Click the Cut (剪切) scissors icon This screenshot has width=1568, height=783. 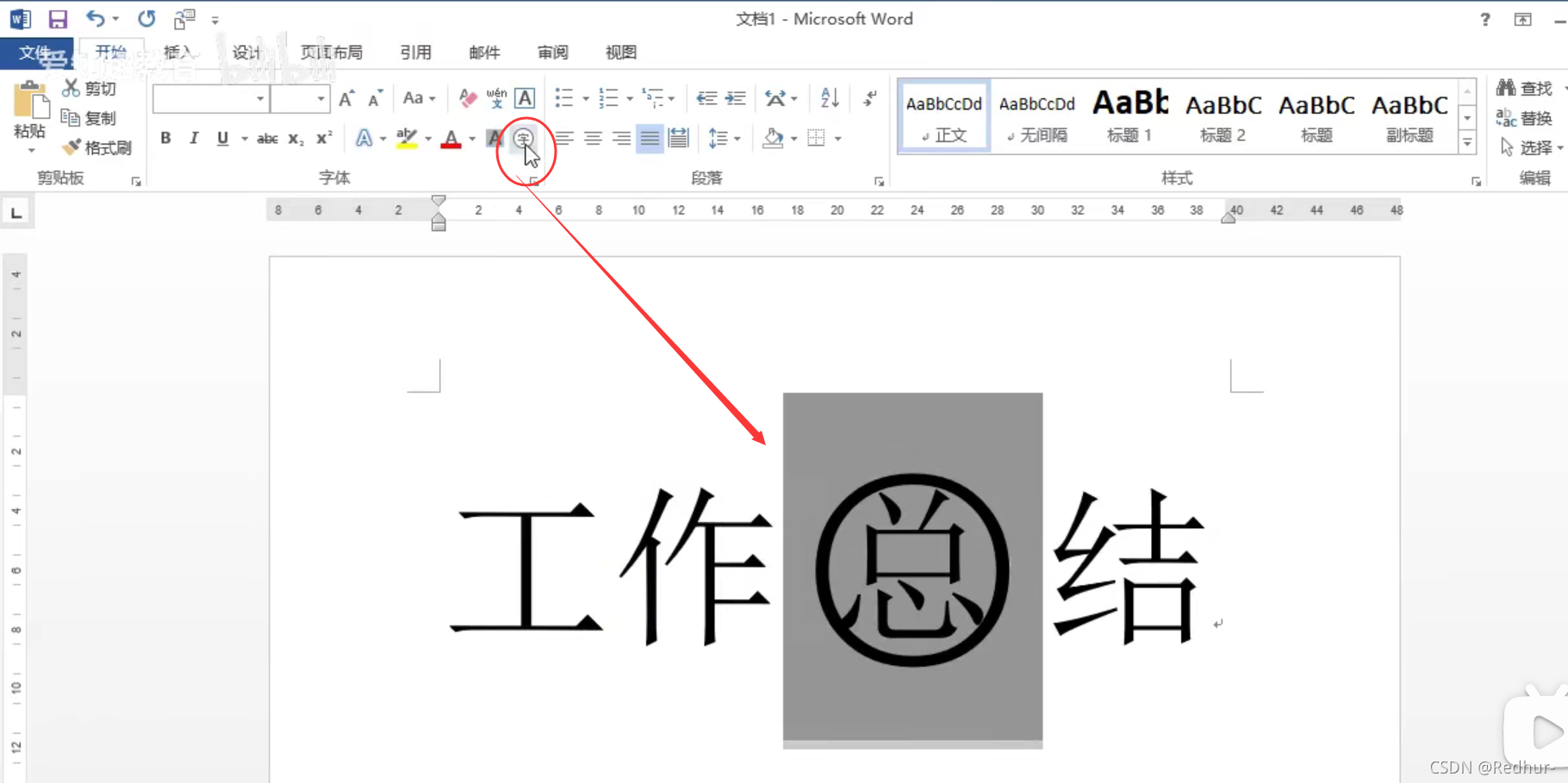point(71,88)
